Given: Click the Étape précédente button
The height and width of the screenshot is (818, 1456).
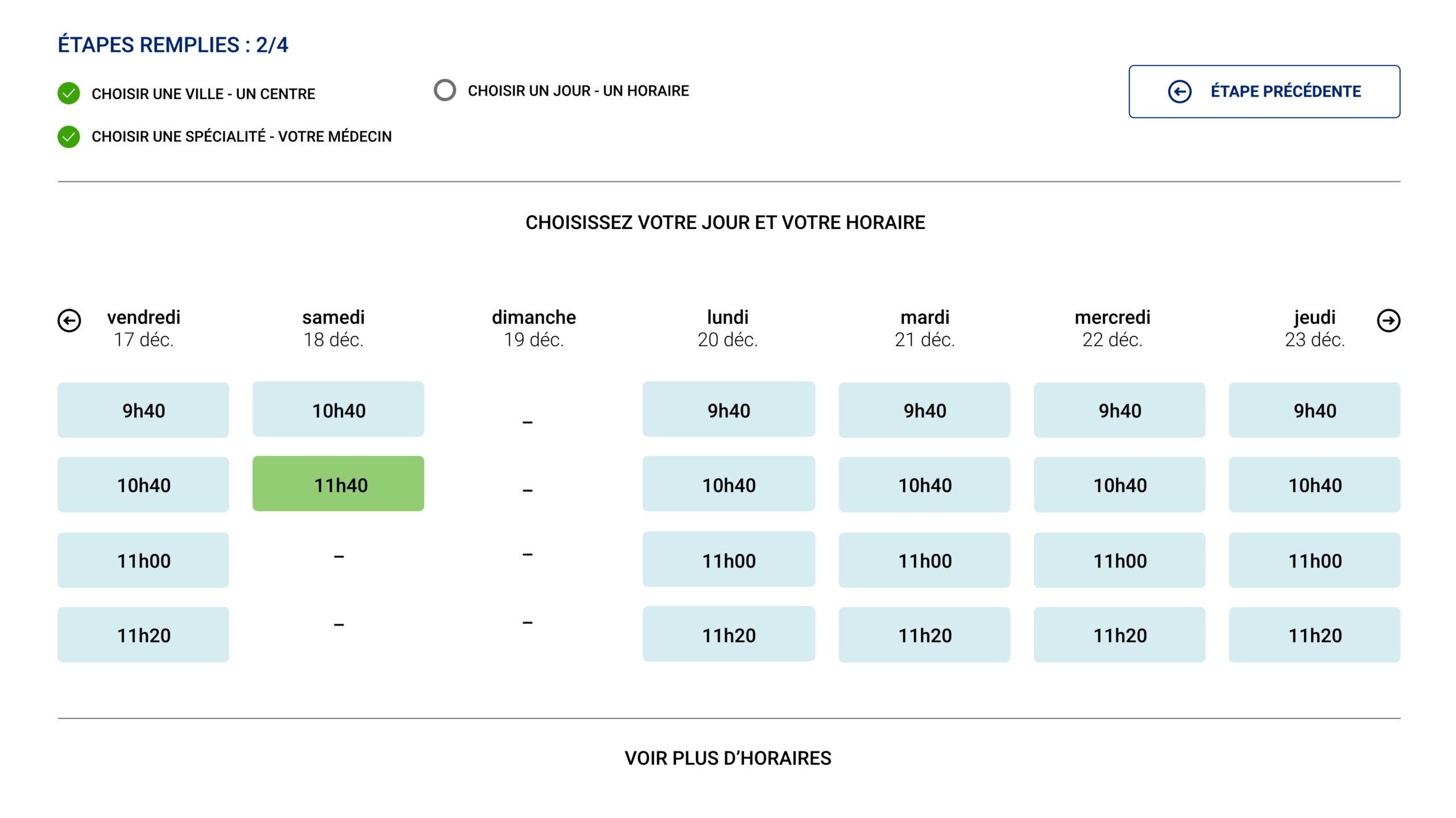Looking at the screenshot, I should (x=1264, y=92).
